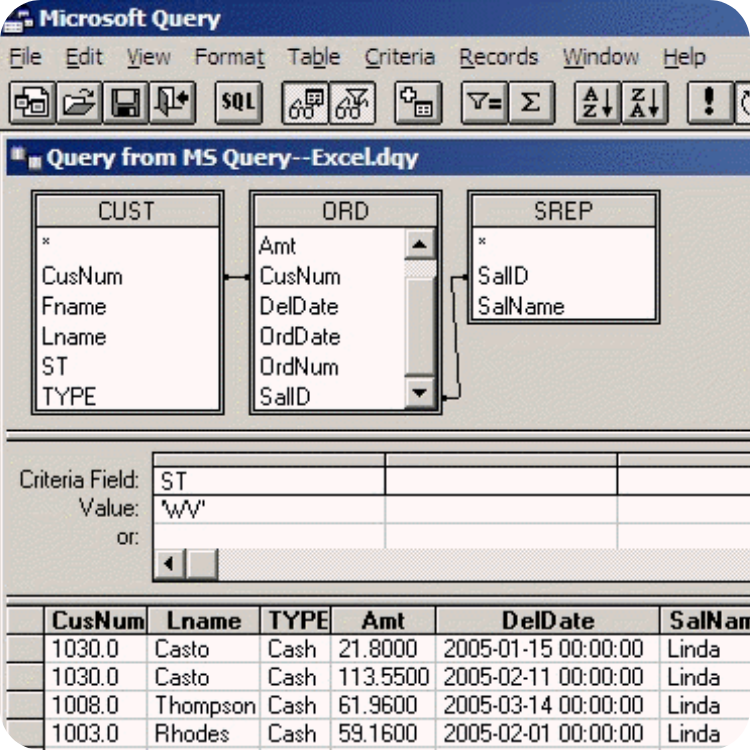
Task: Open the Table menu
Action: (314, 57)
